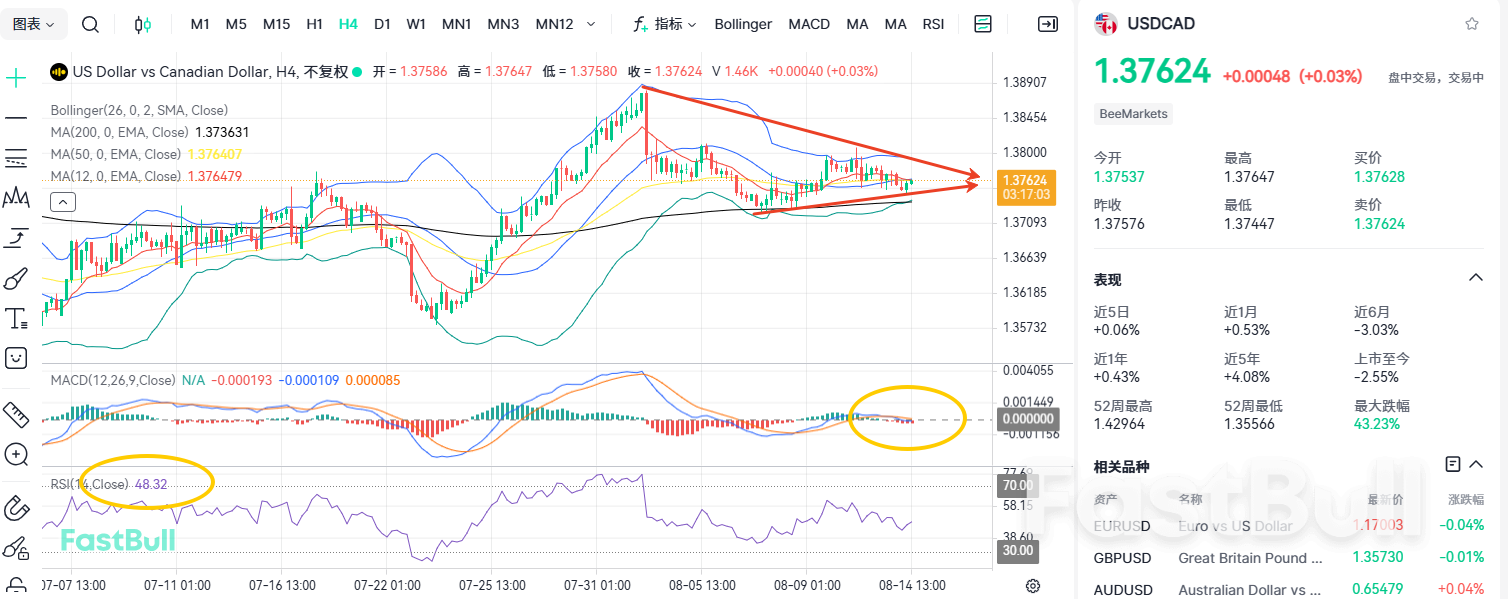Image resolution: width=1508 pixels, height=599 pixels.
Task: Select the brush drawing tool
Action: coord(16,279)
